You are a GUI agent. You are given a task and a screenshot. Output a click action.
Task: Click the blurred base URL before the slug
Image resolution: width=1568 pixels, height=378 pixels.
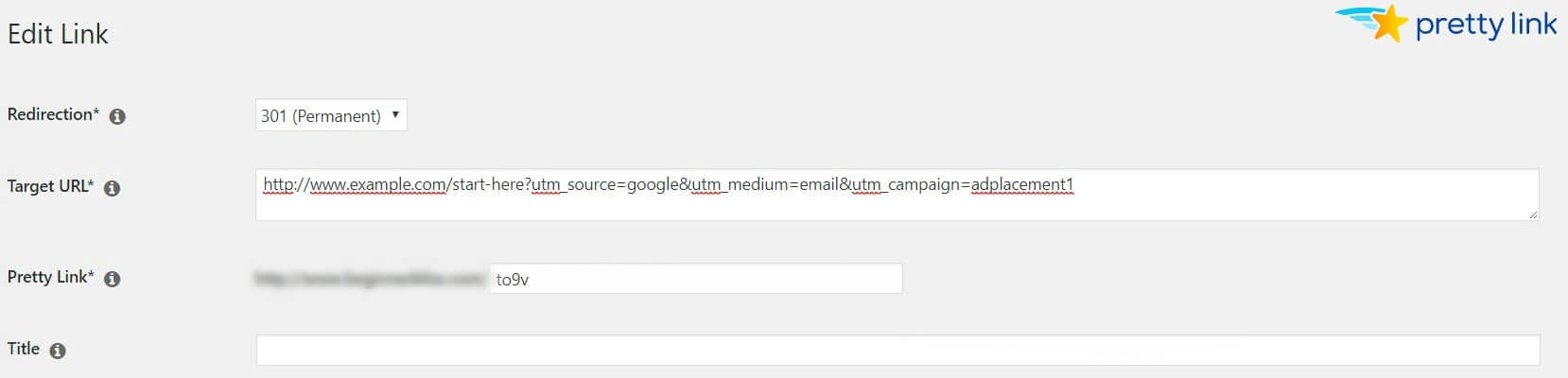pos(370,279)
